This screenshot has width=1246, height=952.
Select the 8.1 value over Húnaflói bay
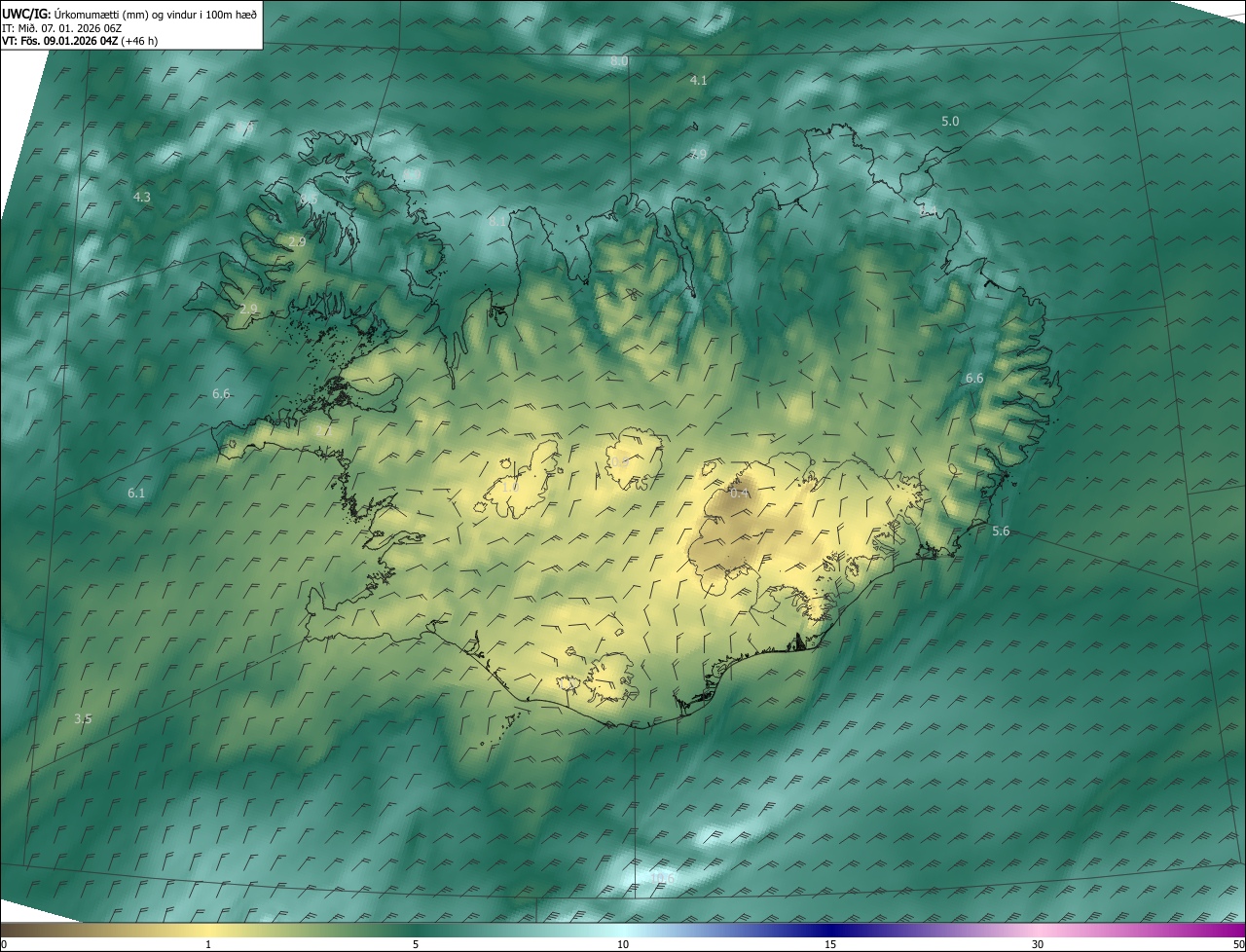497,222
